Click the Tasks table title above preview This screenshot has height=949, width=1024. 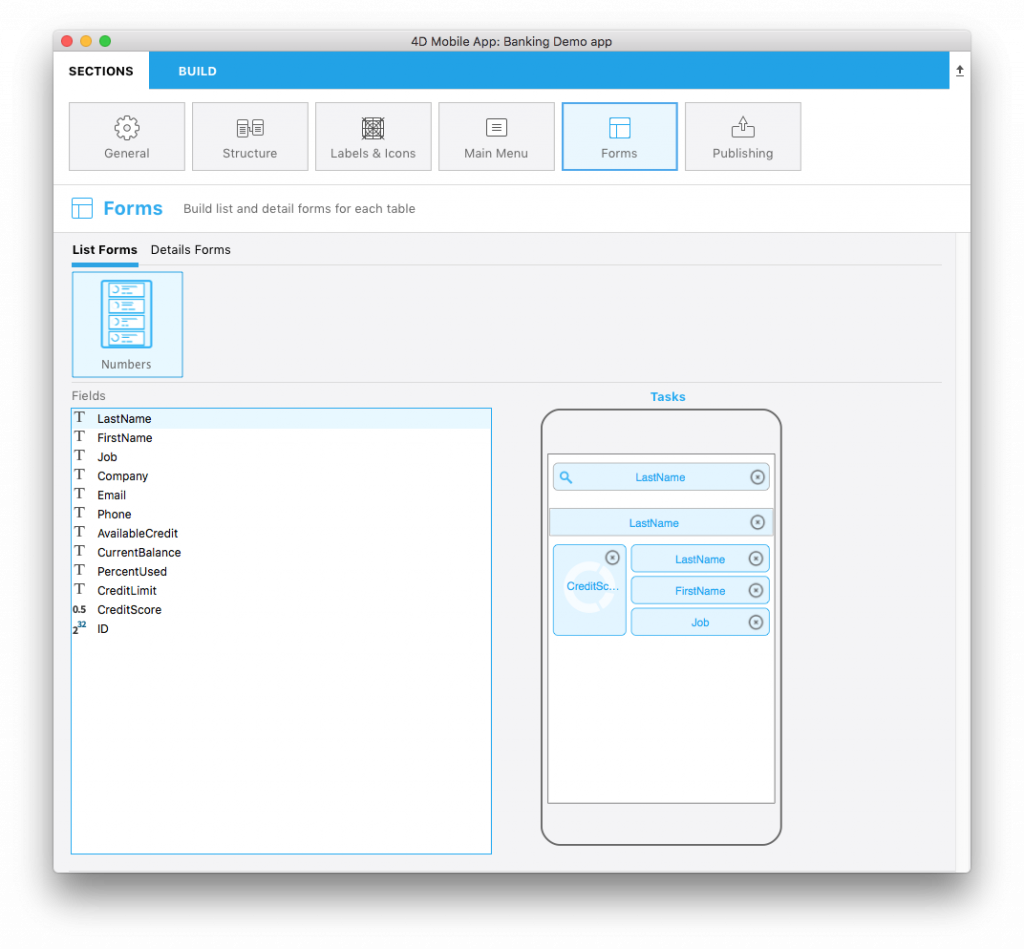(x=667, y=397)
